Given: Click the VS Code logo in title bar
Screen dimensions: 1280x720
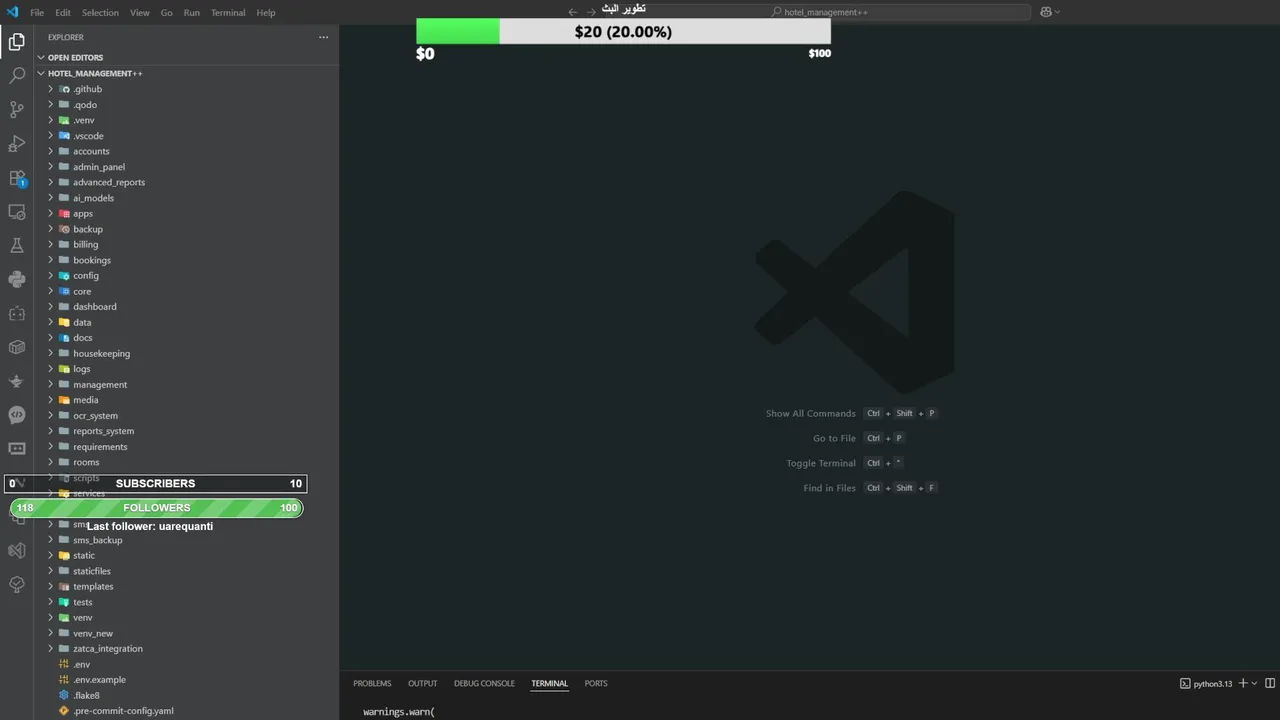Looking at the screenshot, I should (x=13, y=12).
